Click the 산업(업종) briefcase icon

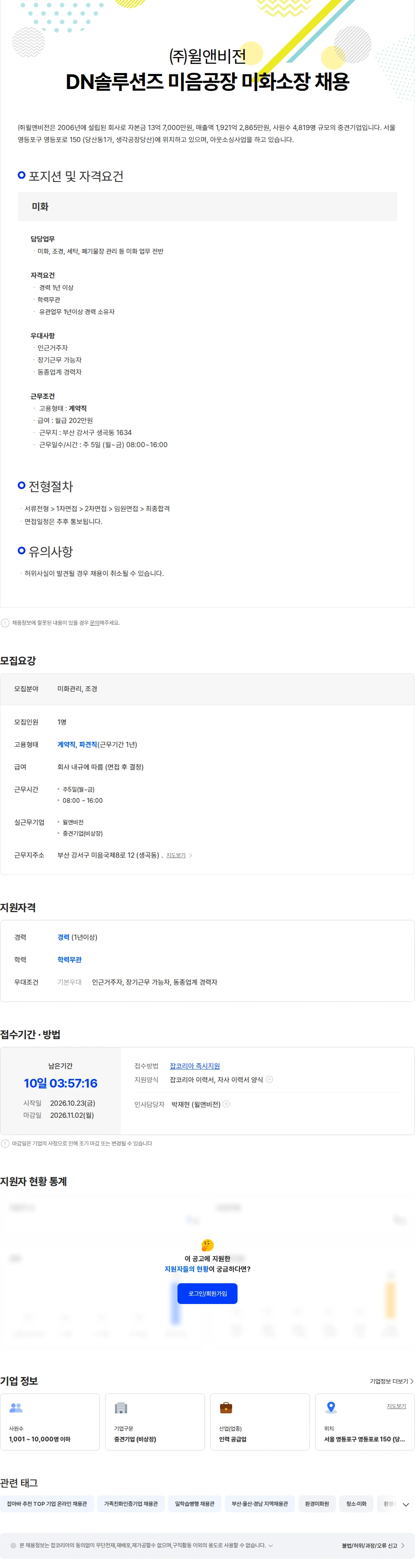(x=226, y=1408)
